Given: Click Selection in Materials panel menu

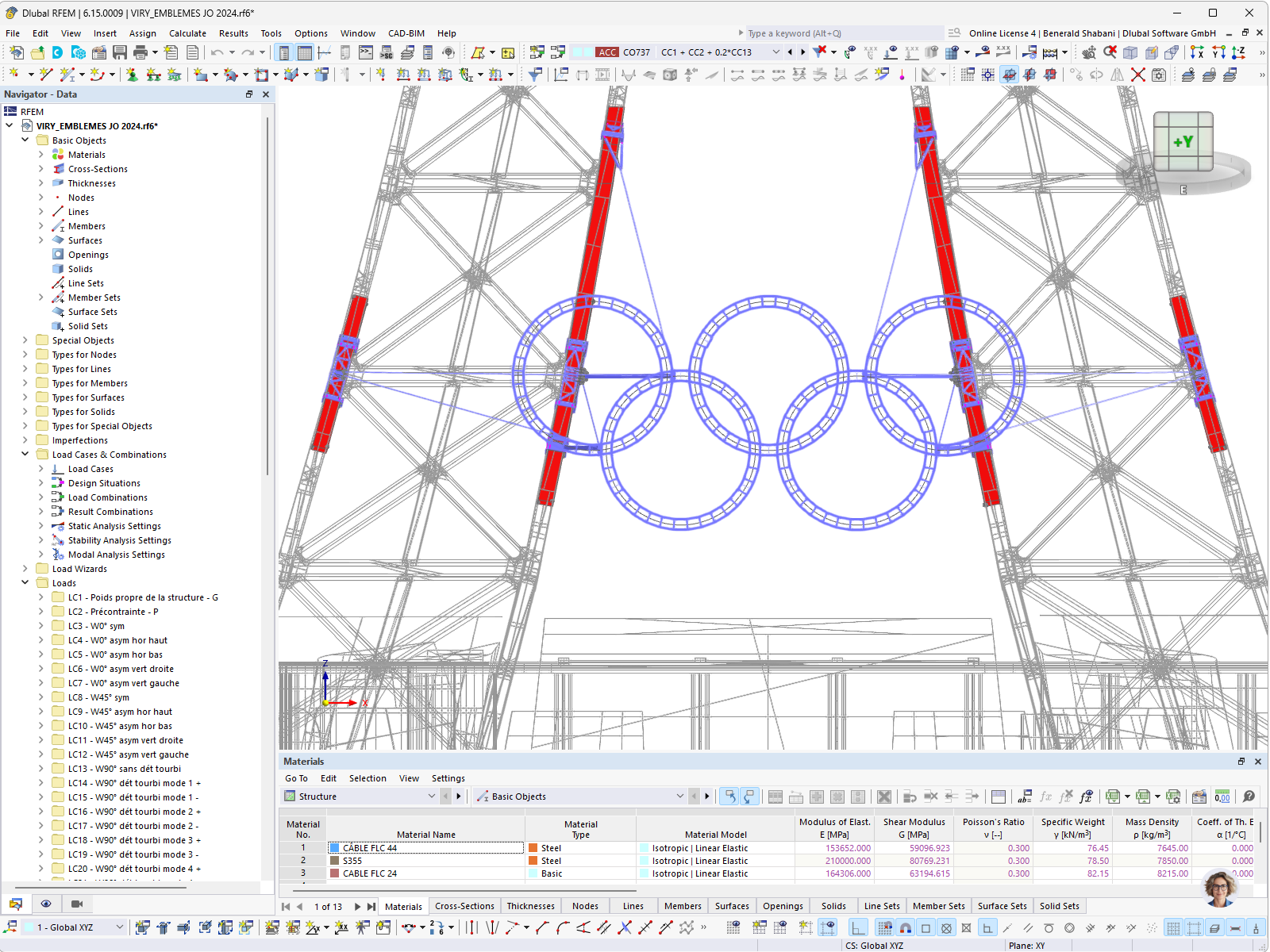Looking at the screenshot, I should [x=368, y=778].
